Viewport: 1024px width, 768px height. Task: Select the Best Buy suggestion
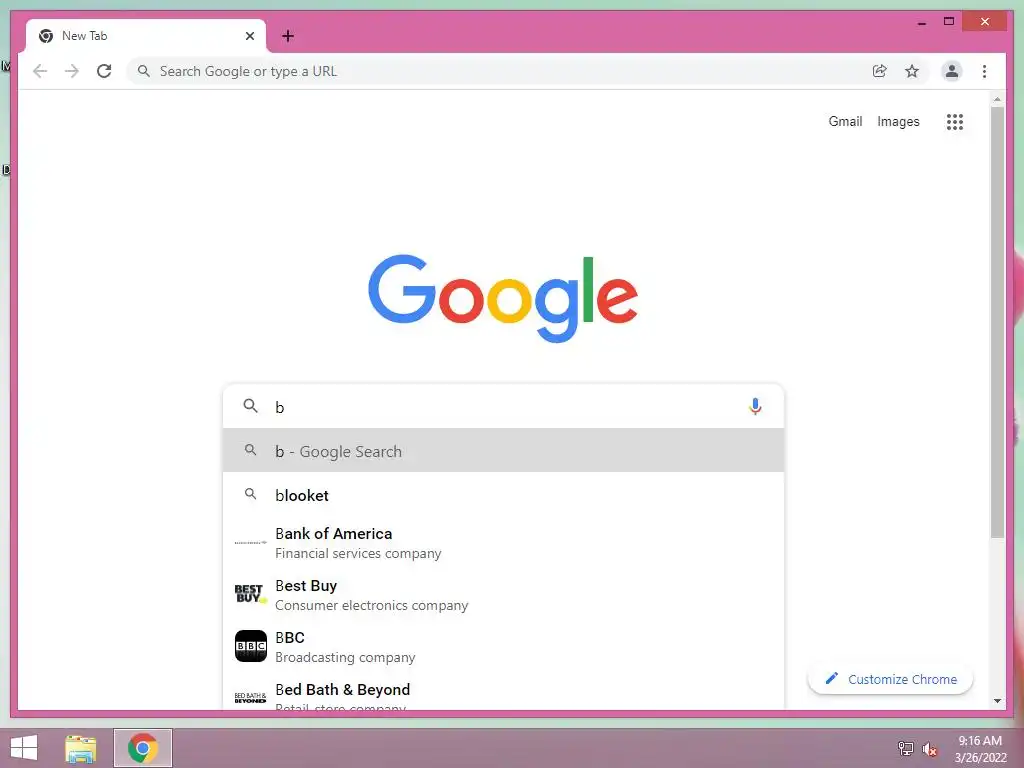(x=504, y=594)
